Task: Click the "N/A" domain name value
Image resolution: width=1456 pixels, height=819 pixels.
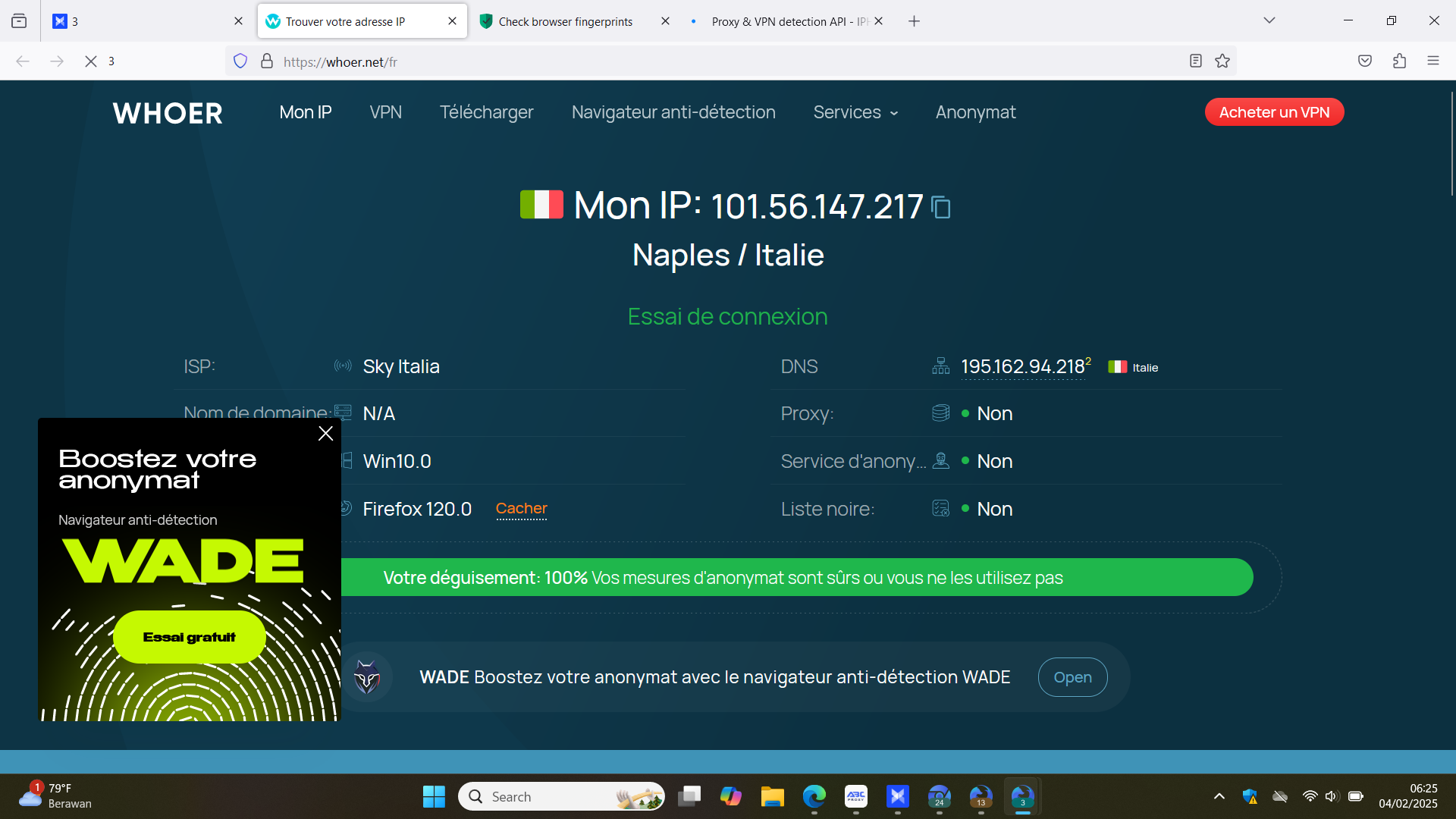Action: pyautogui.click(x=378, y=414)
